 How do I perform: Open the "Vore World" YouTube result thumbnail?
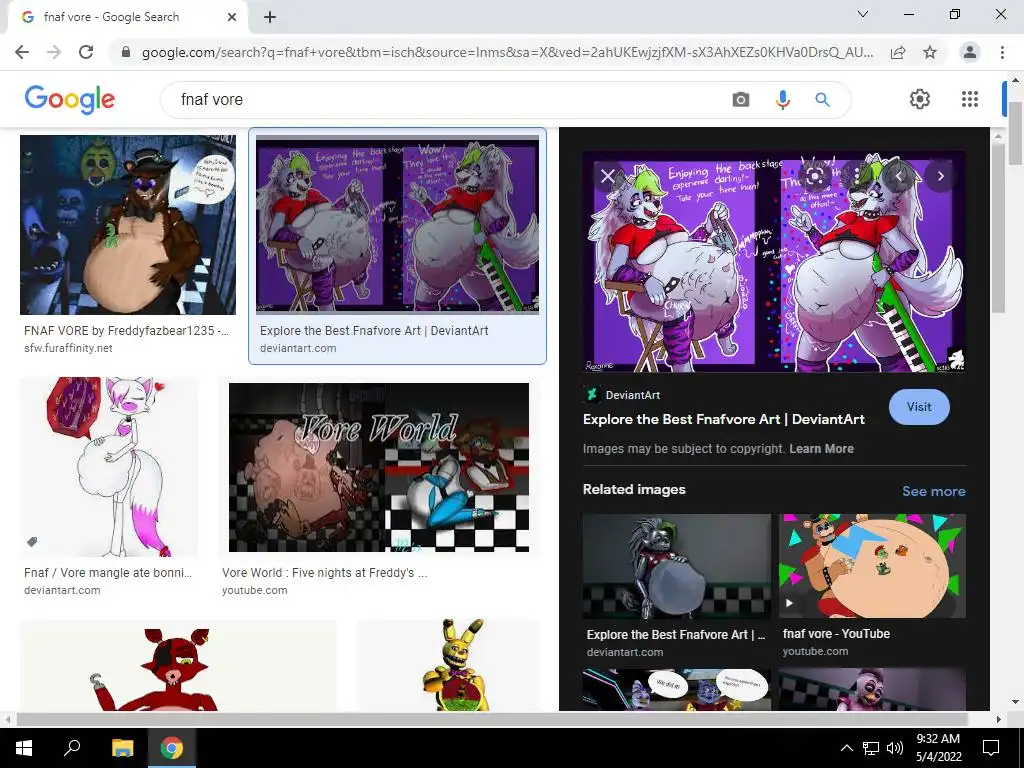pyautogui.click(x=379, y=468)
